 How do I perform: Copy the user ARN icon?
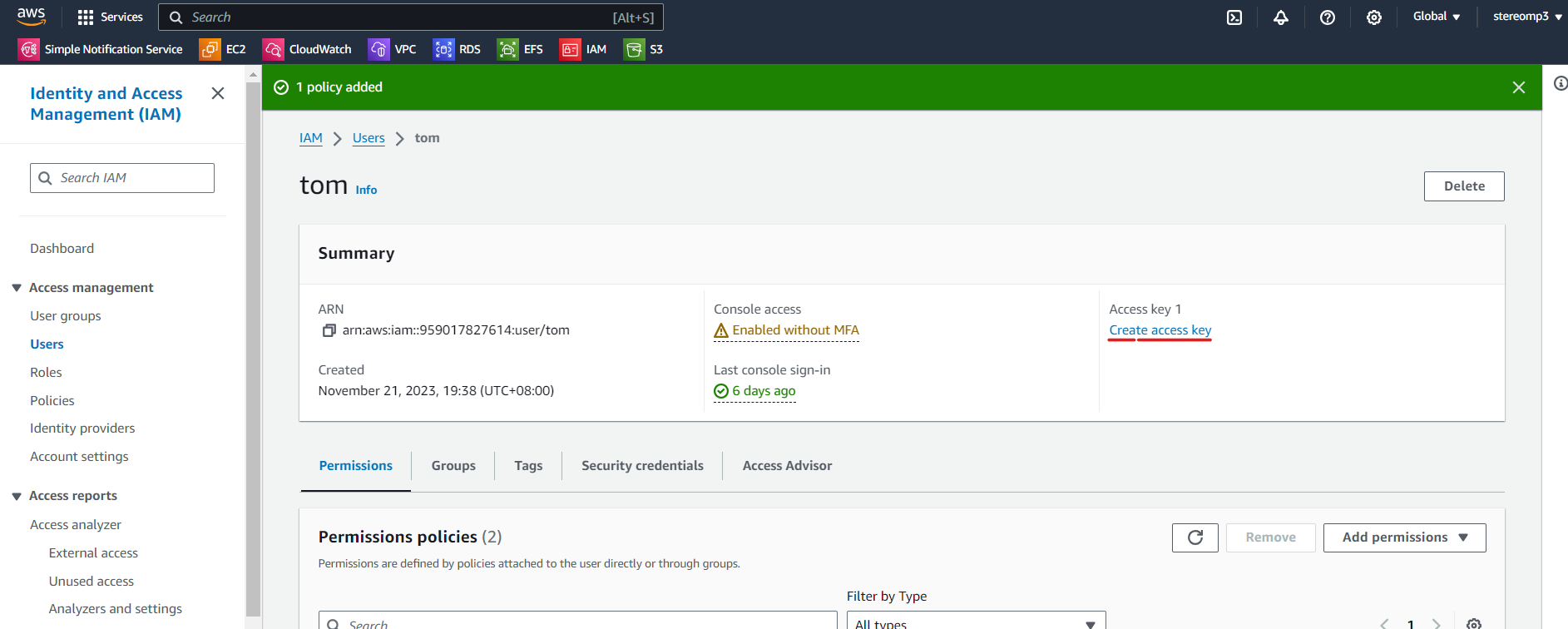pyautogui.click(x=329, y=330)
